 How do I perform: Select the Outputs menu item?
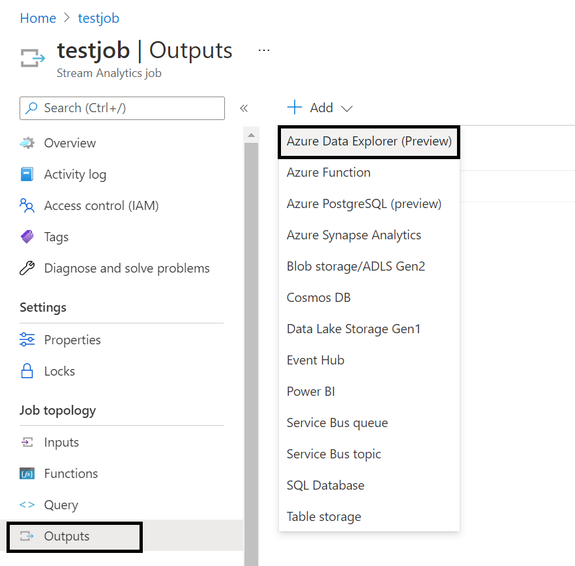pos(74,536)
